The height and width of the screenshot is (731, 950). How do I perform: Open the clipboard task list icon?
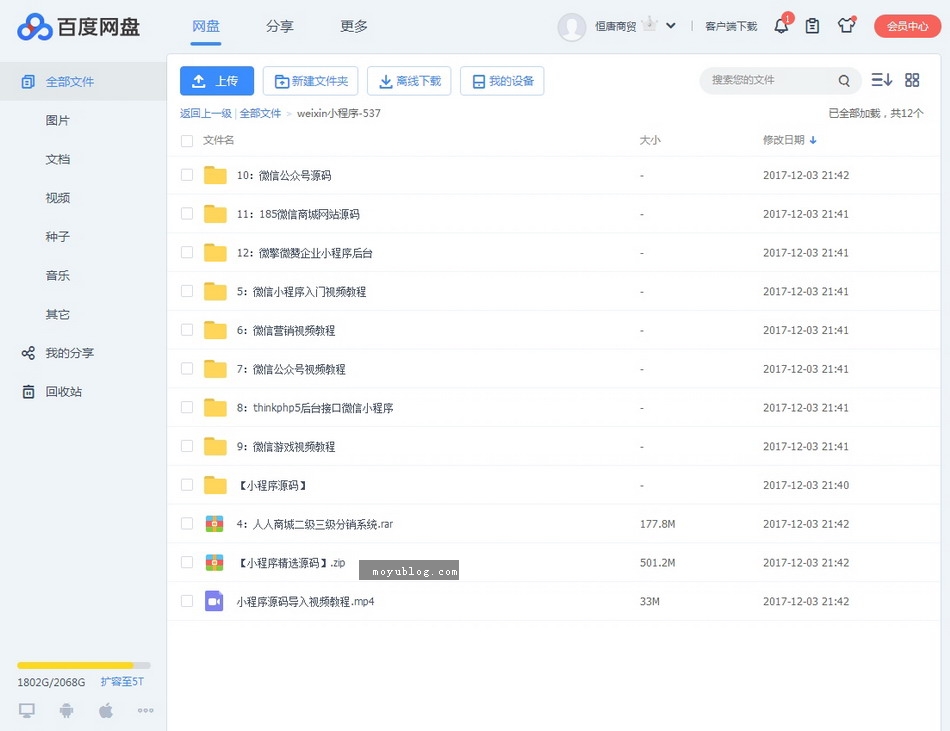pyautogui.click(x=812, y=26)
